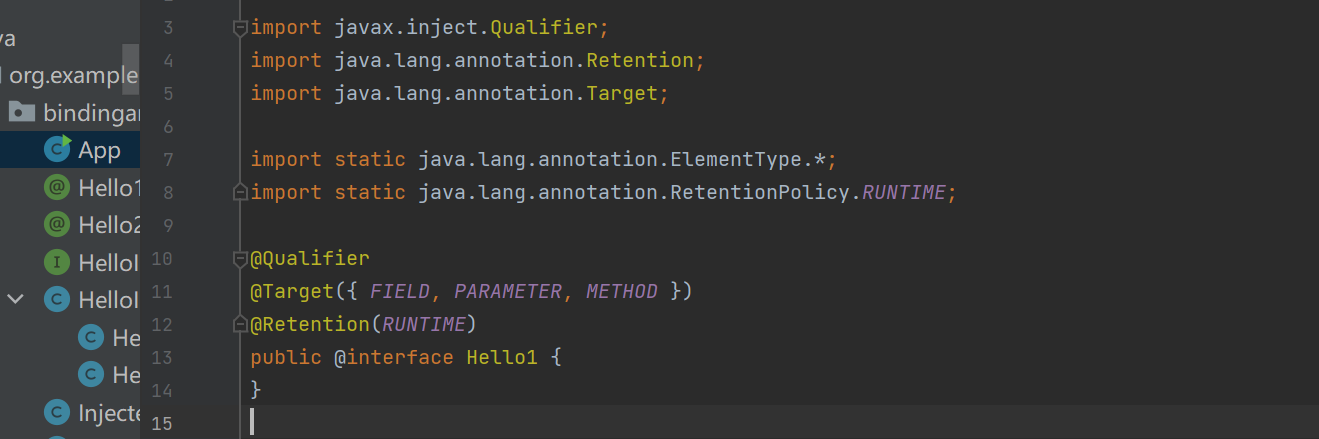Click the second nested He class icon
Screen dimensions: 1319x439
pyautogui.click(x=92, y=374)
